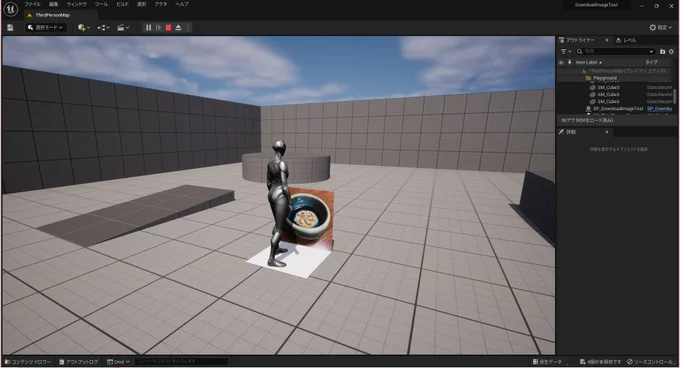Open the blueprints toolbar dropdown
Viewport: 680px width, 368px height.
point(103,27)
